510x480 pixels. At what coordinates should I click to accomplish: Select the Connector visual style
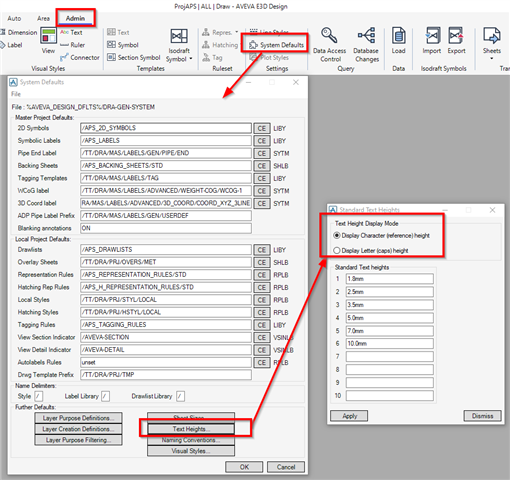tap(80, 57)
